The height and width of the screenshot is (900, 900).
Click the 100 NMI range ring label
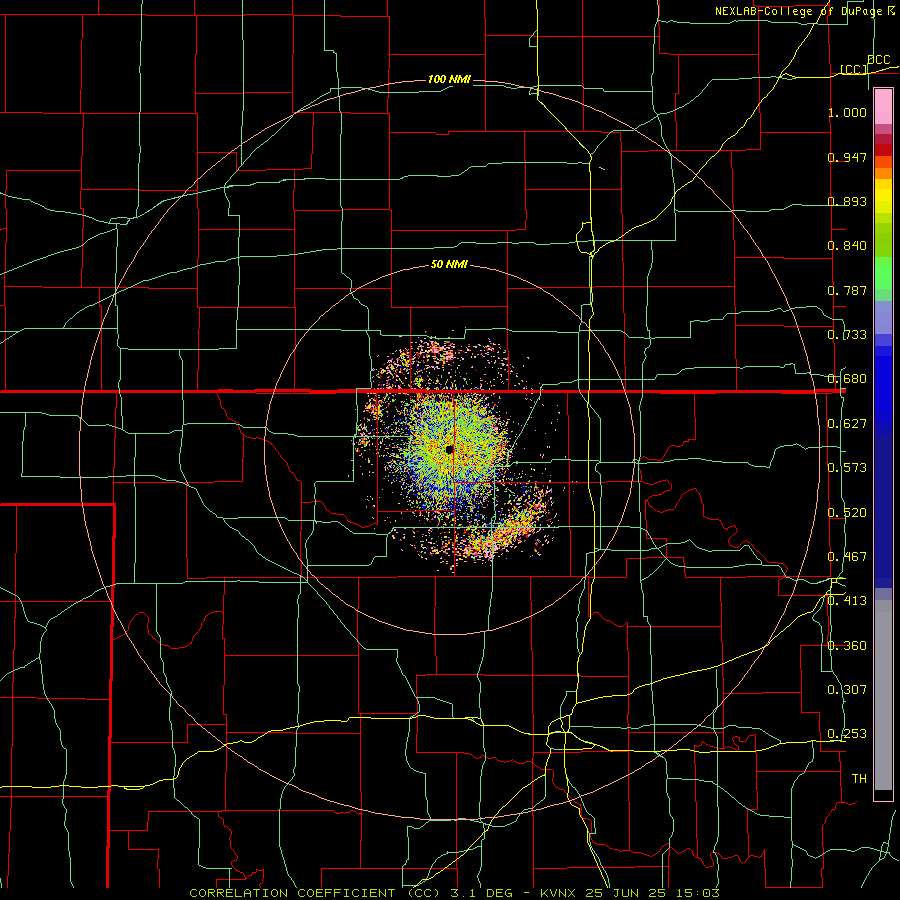(449, 79)
